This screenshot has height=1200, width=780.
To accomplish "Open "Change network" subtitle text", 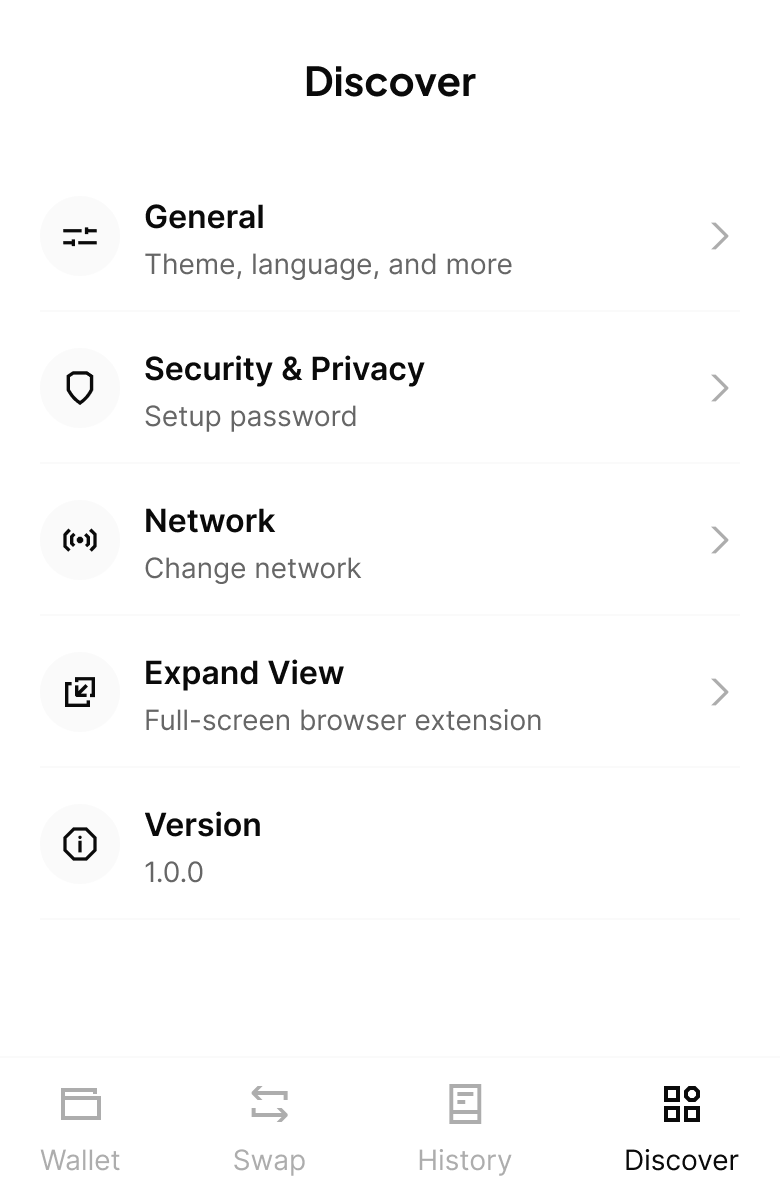I will [x=252, y=568].
